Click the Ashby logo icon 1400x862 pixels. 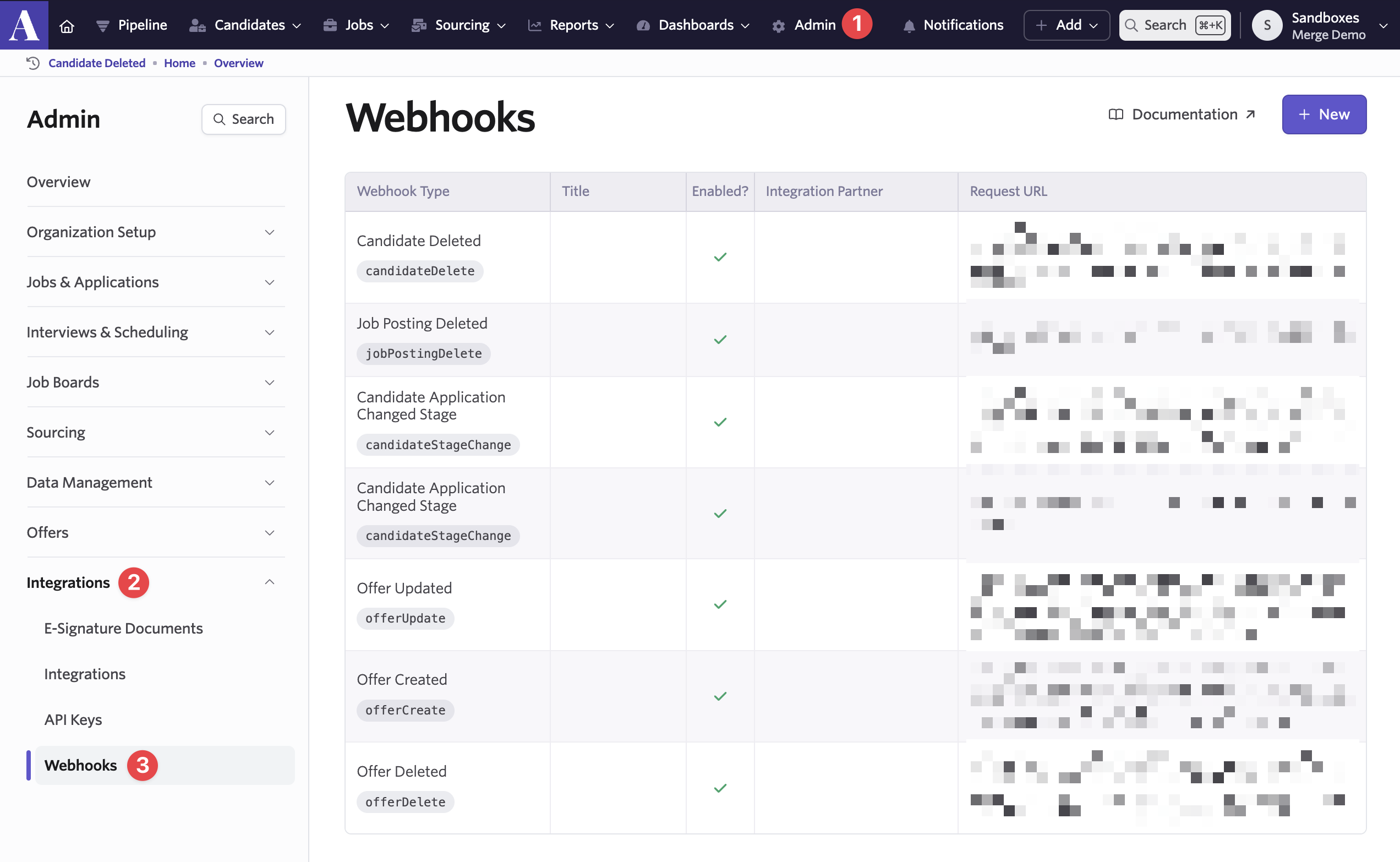tap(24, 25)
